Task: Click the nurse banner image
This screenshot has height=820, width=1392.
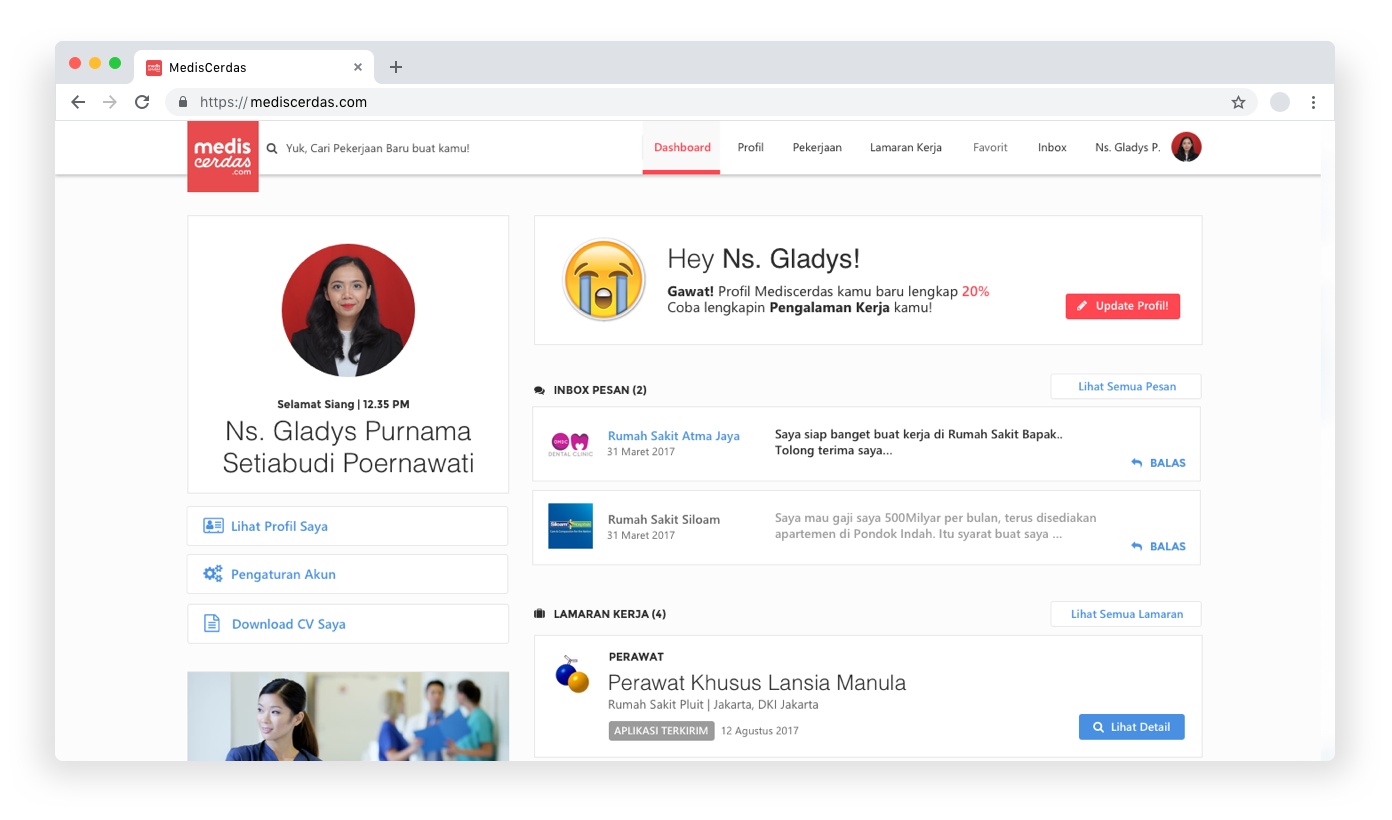Action: point(348,716)
